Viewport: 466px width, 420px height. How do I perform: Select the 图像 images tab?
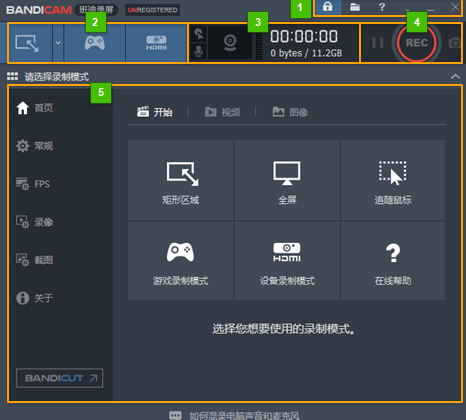(290, 112)
